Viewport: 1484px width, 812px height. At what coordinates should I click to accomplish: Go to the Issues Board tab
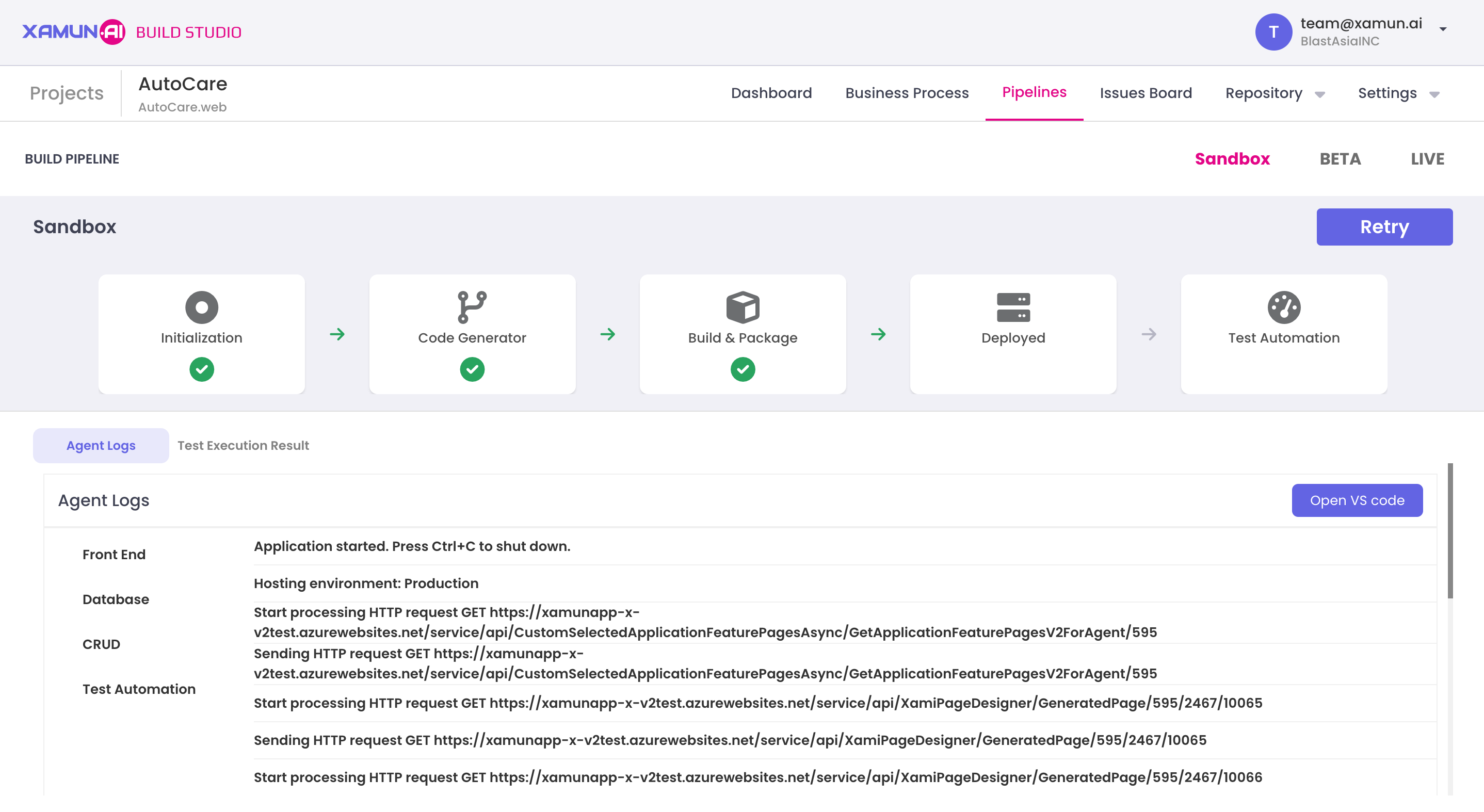1146,93
